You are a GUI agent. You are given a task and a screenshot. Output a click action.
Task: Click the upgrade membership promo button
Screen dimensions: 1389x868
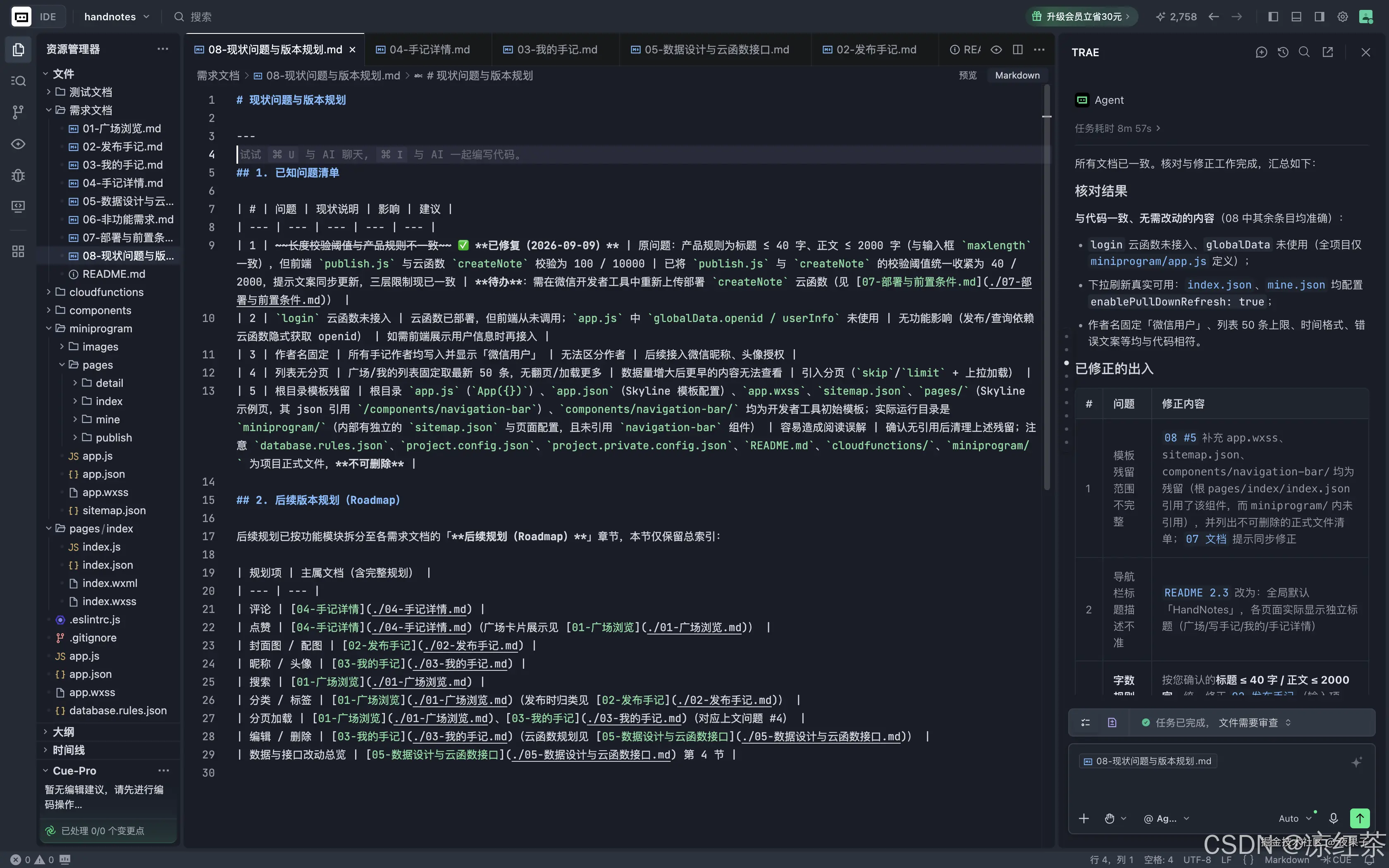[1081, 17]
